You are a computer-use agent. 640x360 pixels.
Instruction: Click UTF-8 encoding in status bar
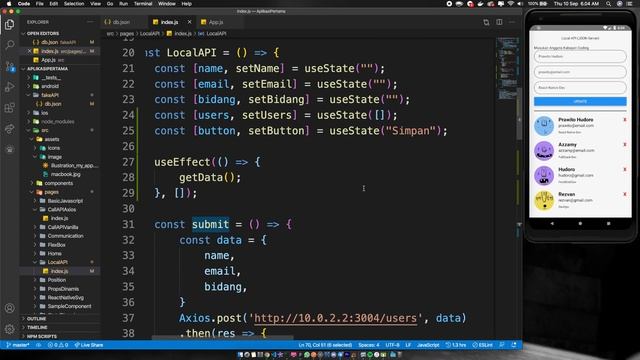392,345
